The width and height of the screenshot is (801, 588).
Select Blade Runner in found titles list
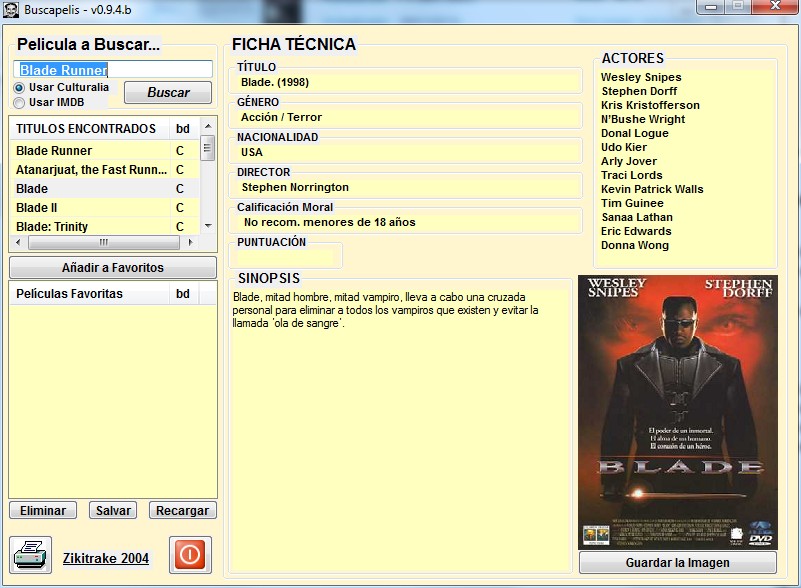(105, 151)
